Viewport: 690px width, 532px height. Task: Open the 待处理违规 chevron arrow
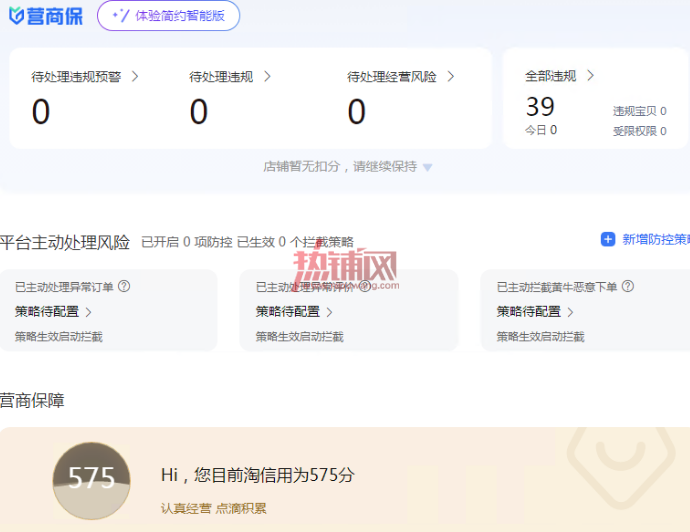point(267,77)
